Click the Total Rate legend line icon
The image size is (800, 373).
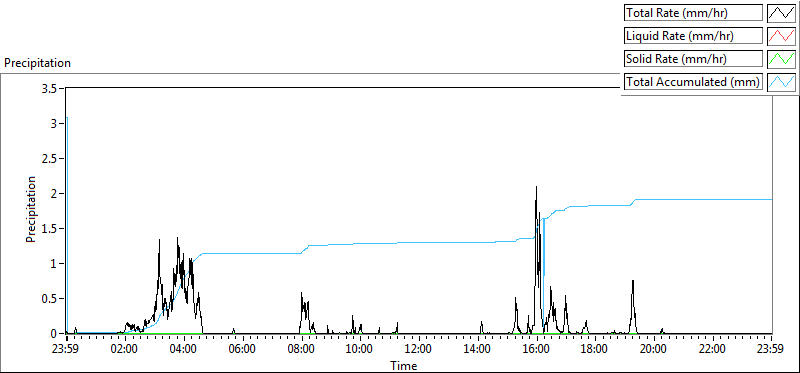[x=782, y=13]
